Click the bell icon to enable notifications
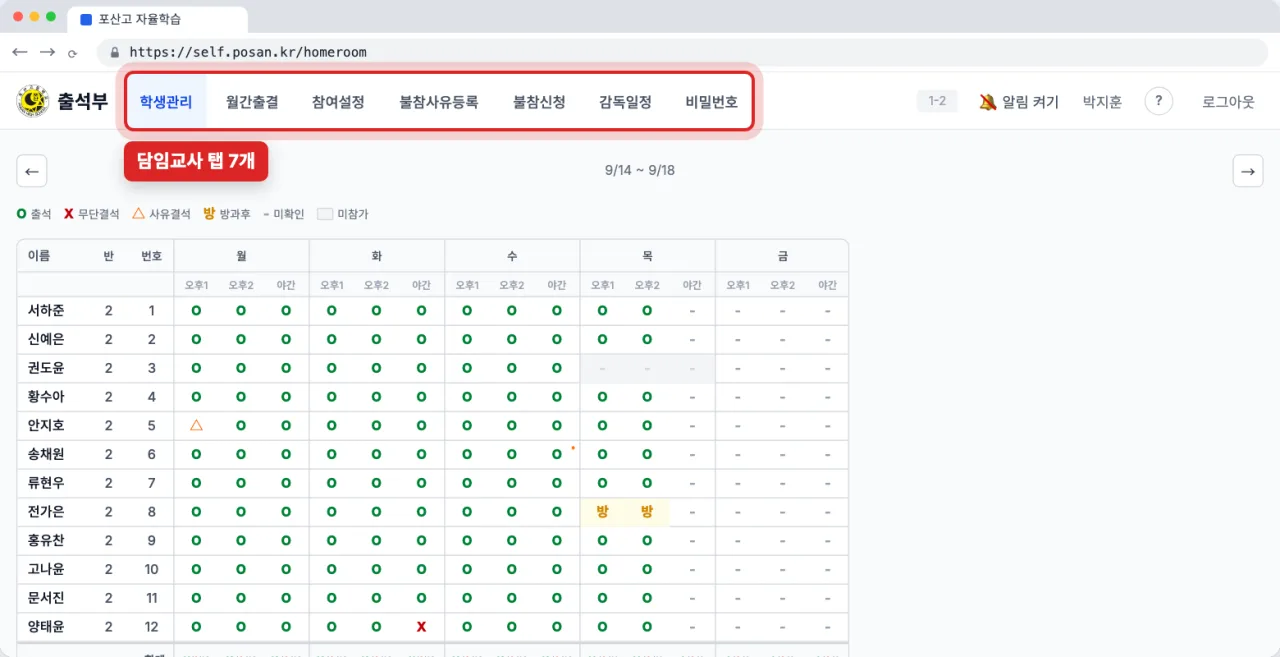Image resolution: width=1280 pixels, height=657 pixels. 987,101
